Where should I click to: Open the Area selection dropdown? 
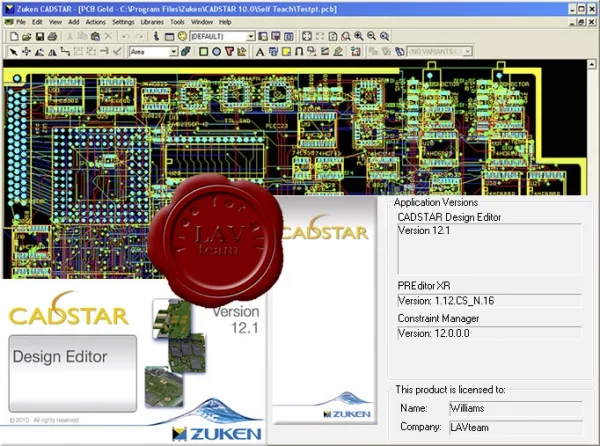click(173, 52)
